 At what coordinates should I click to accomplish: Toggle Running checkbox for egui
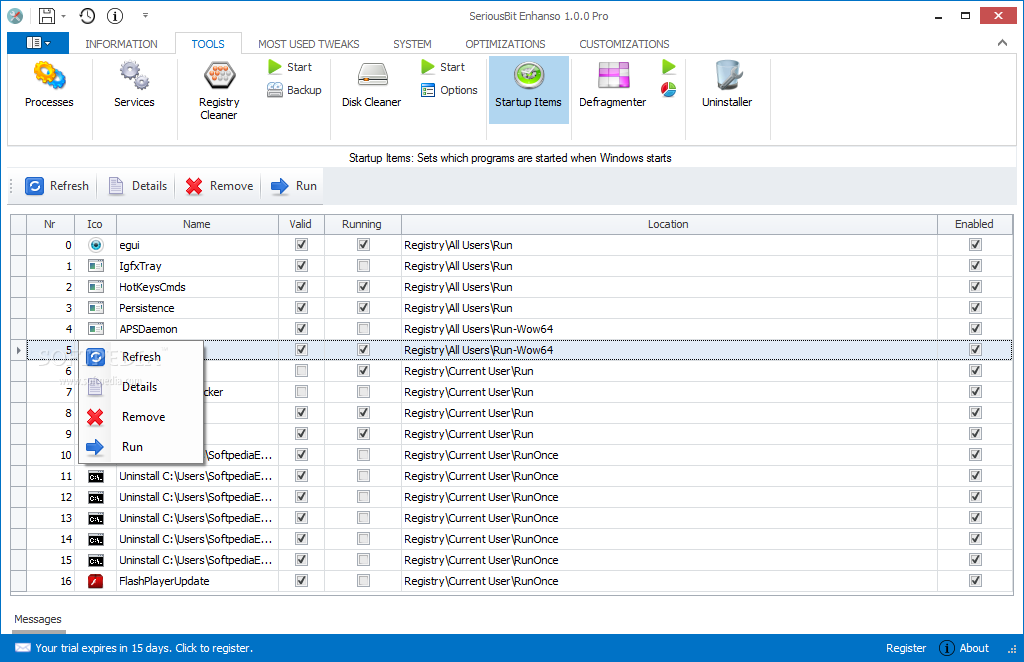tap(363, 245)
